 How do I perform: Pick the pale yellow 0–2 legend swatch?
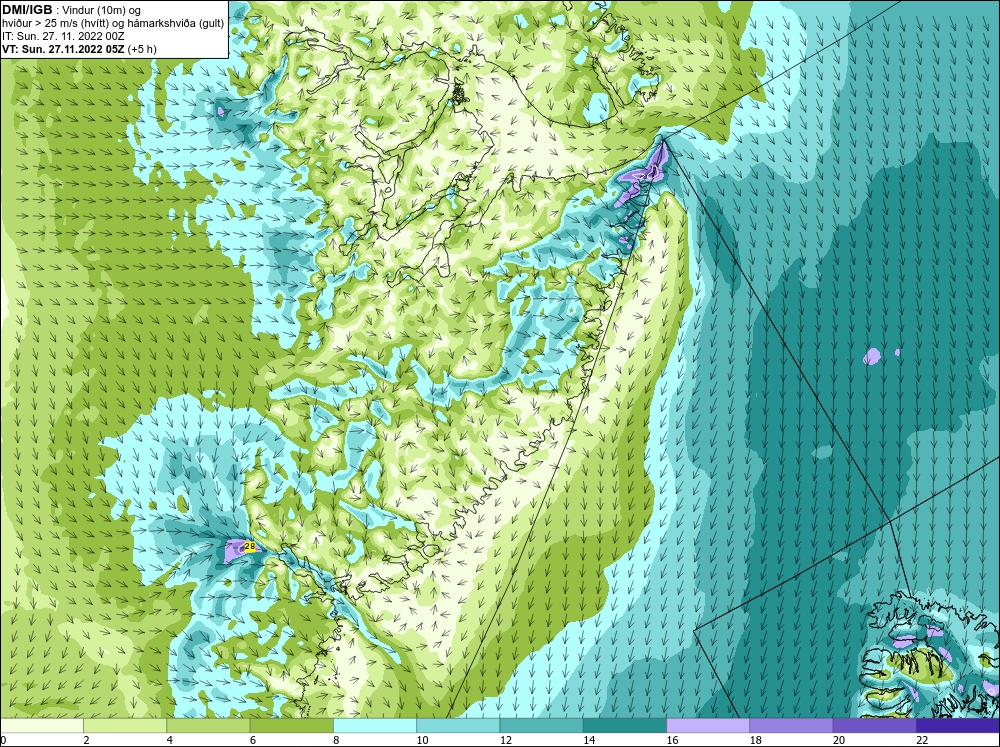(41, 726)
